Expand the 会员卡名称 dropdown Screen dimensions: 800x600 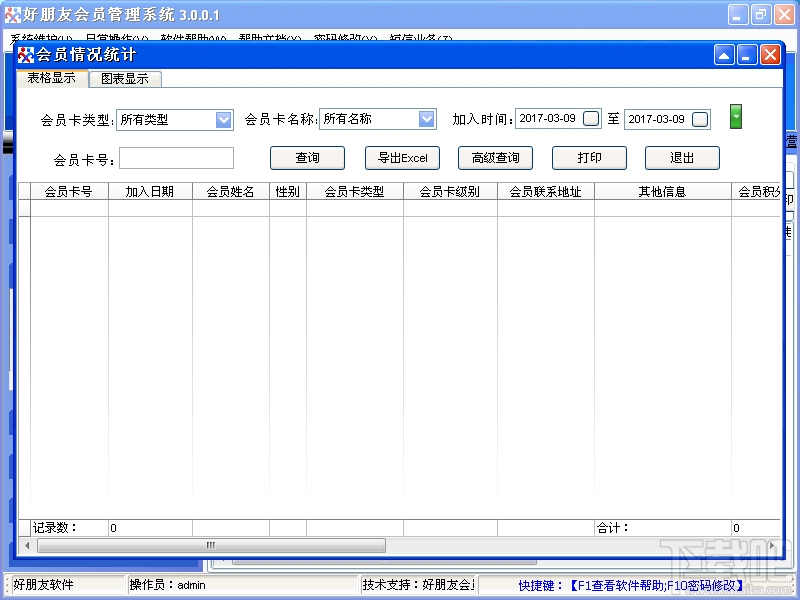tap(427, 119)
